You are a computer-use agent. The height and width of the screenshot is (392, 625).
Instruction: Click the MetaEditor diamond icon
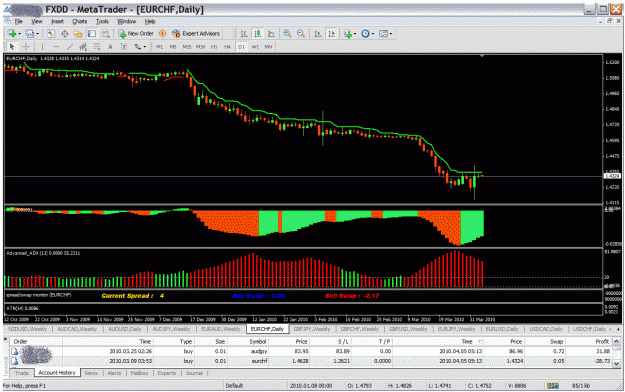(162, 34)
